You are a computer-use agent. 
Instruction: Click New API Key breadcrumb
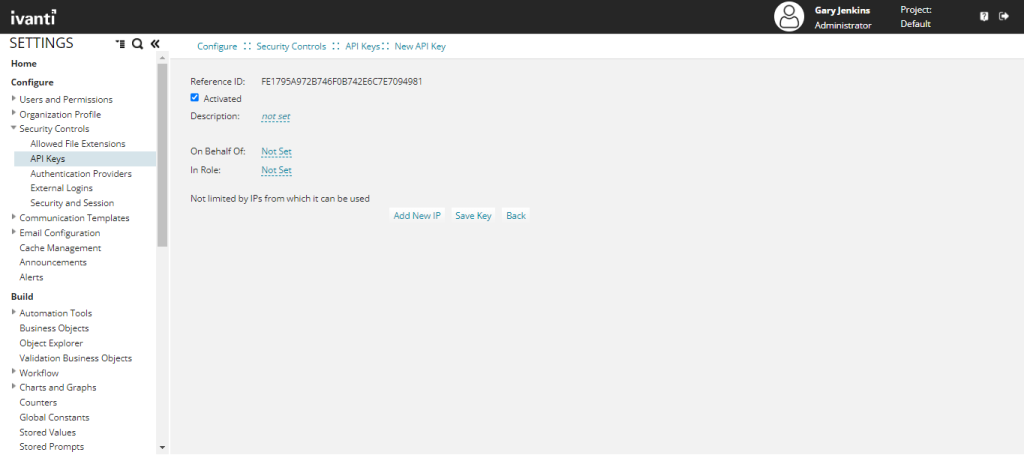[420, 47]
